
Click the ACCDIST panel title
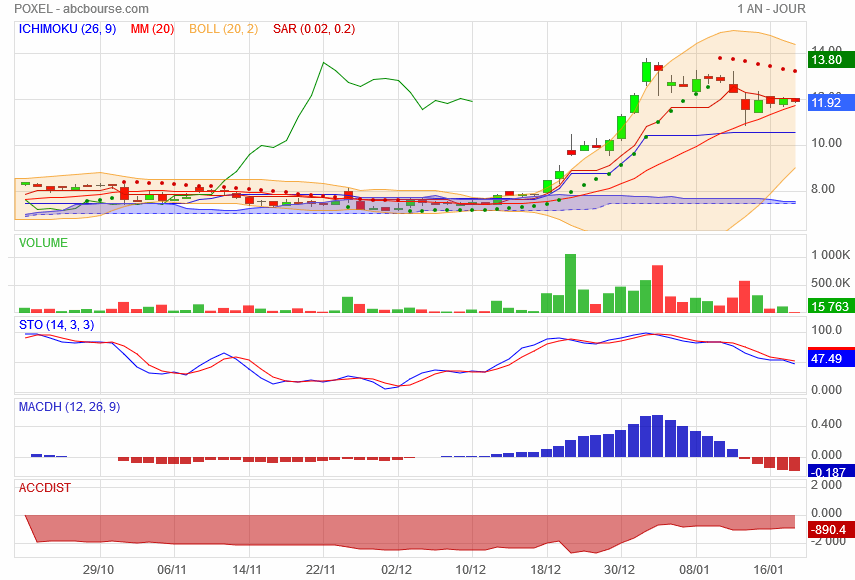click(45, 488)
